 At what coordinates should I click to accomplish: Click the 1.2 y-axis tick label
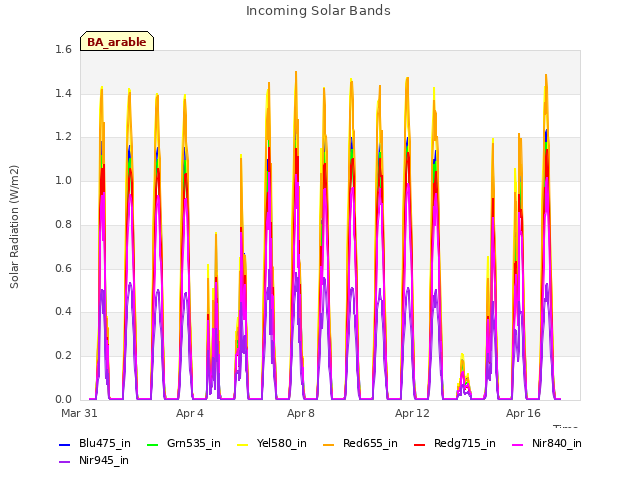(63, 137)
